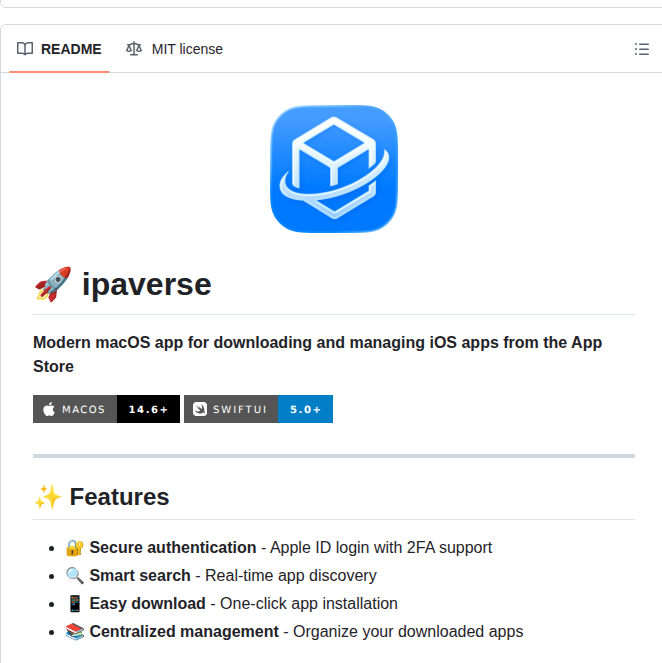662x663 pixels.
Task: Click the 'Modern macOS app for downloading' description
Action: coord(317,354)
